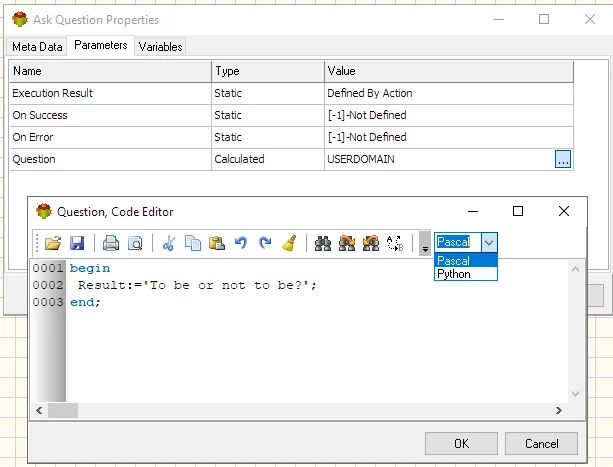613x467 pixels.
Task: Click the horizontal scroll left arrow
Action: pyautogui.click(x=39, y=410)
